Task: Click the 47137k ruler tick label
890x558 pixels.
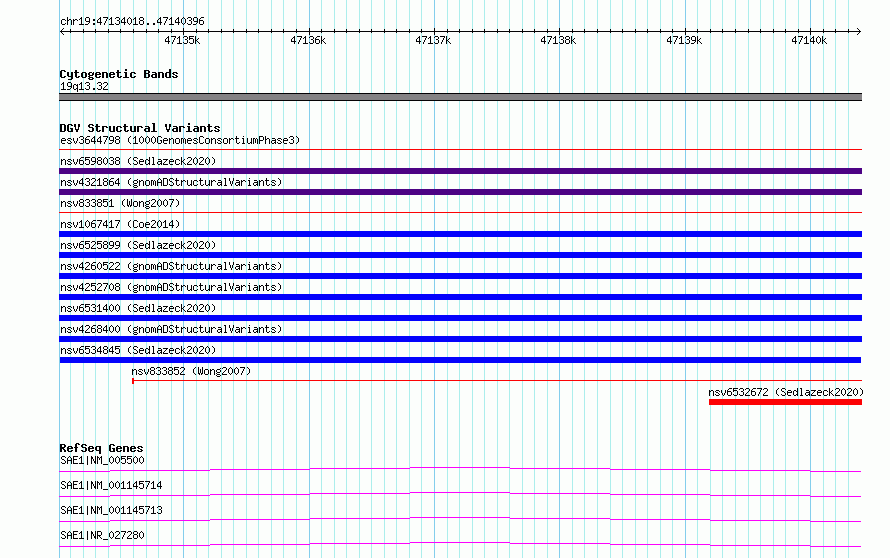Action: 433,40
